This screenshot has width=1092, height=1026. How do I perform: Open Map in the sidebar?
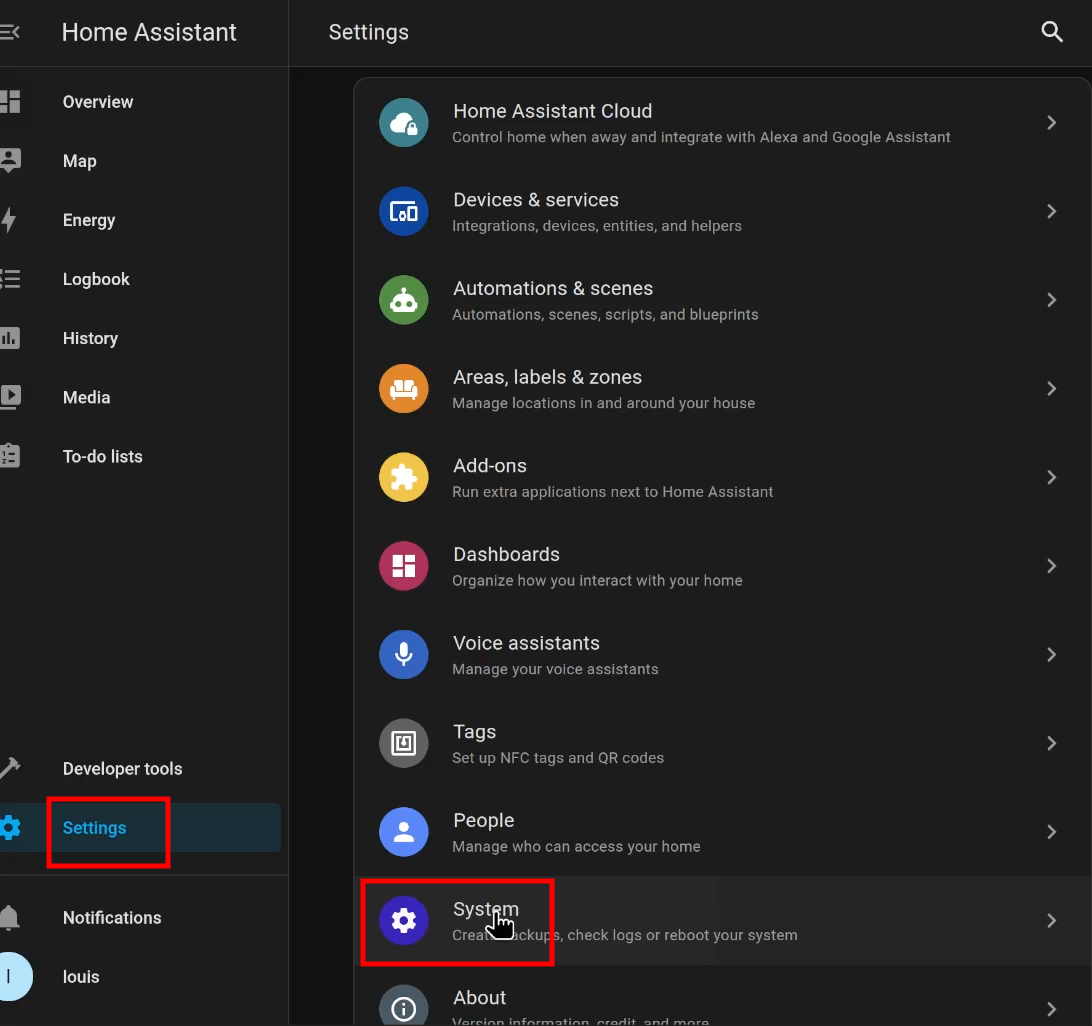[x=141, y=161]
